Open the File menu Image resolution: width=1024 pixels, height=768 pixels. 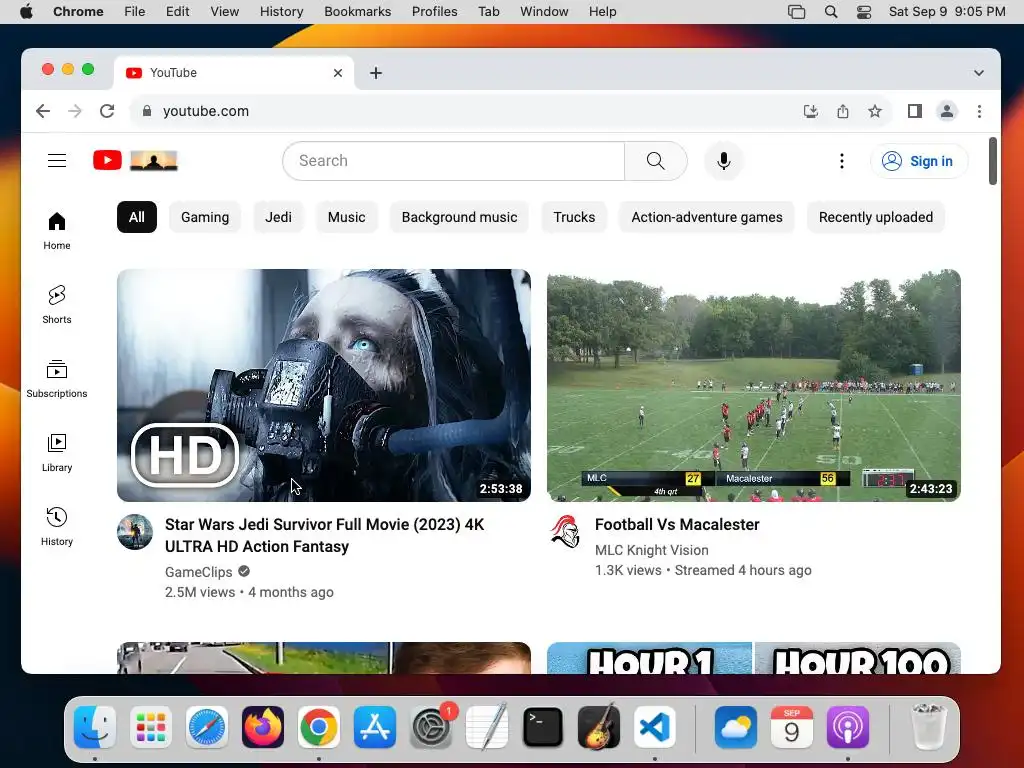pos(135,12)
